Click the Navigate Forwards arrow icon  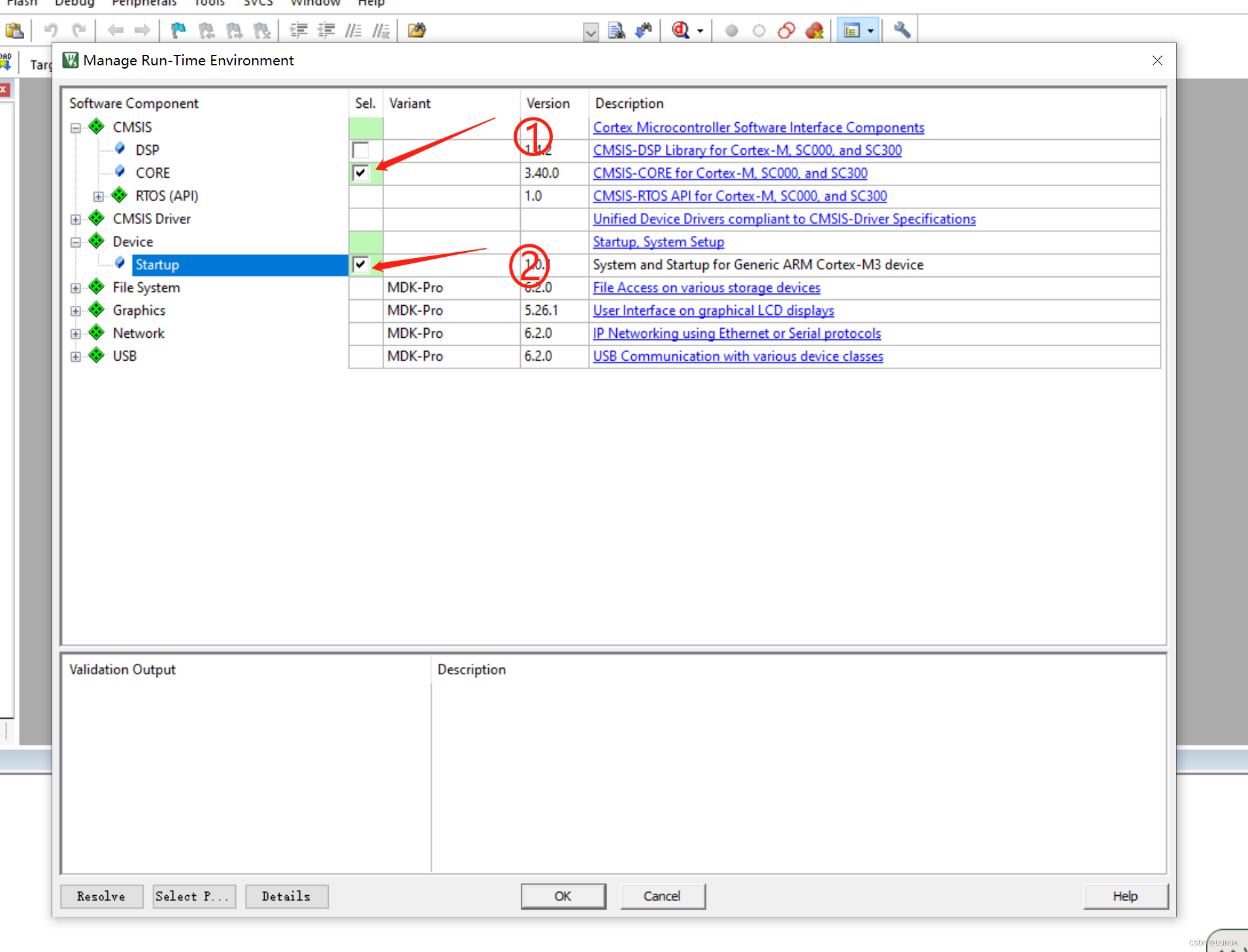(142, 31)
